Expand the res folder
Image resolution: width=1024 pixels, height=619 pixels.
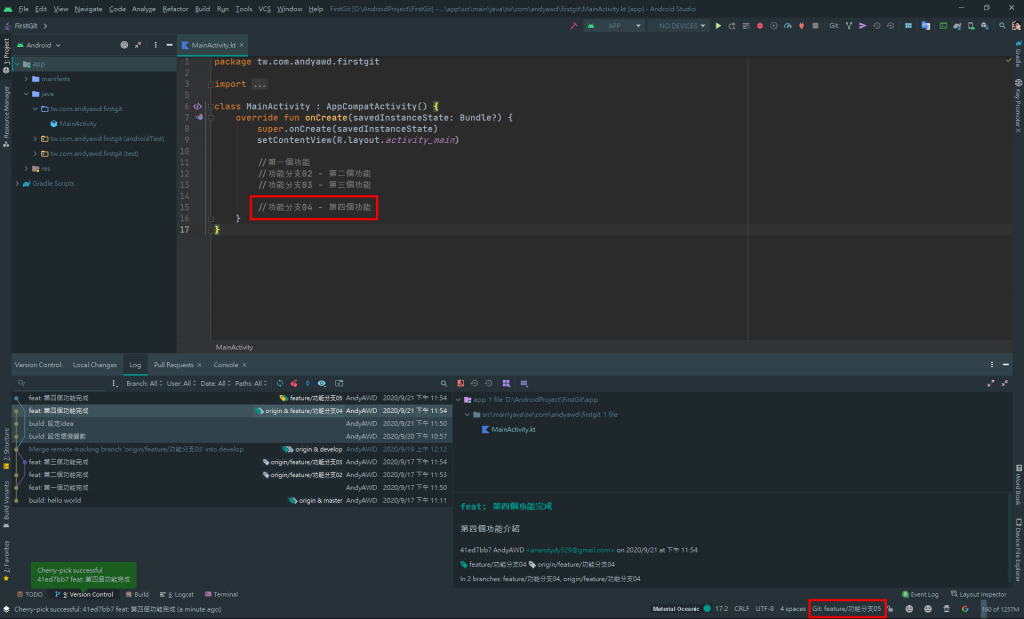click(26, 168)
